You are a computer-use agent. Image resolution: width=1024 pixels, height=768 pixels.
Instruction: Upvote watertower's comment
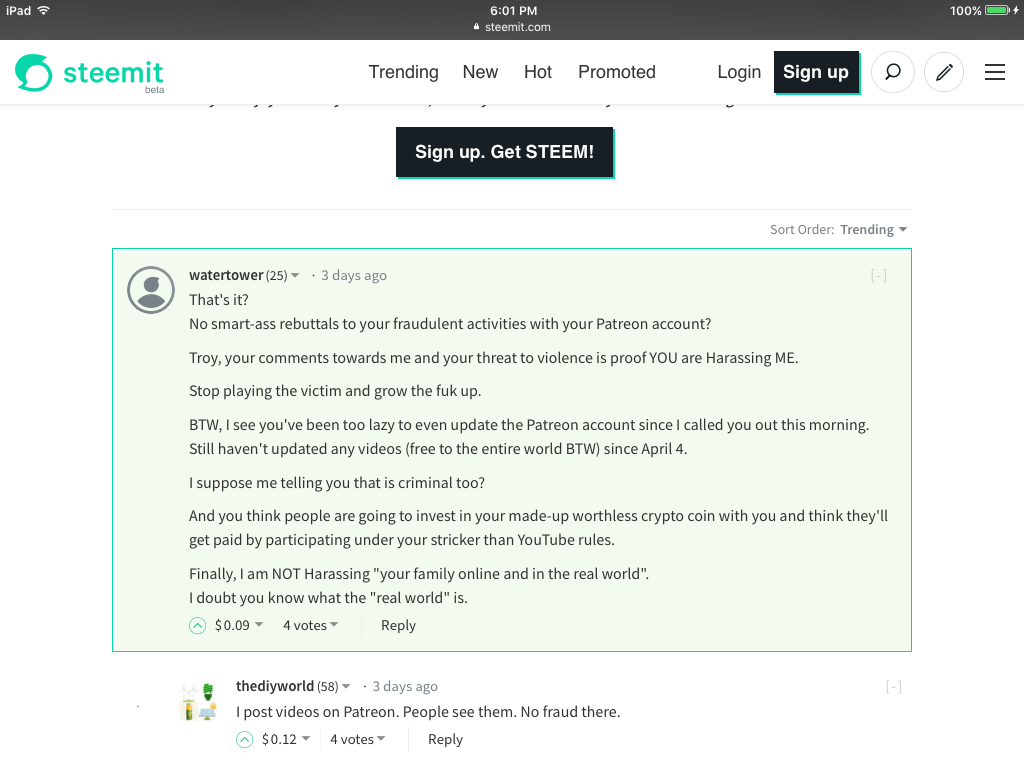(x=197, y=626)
